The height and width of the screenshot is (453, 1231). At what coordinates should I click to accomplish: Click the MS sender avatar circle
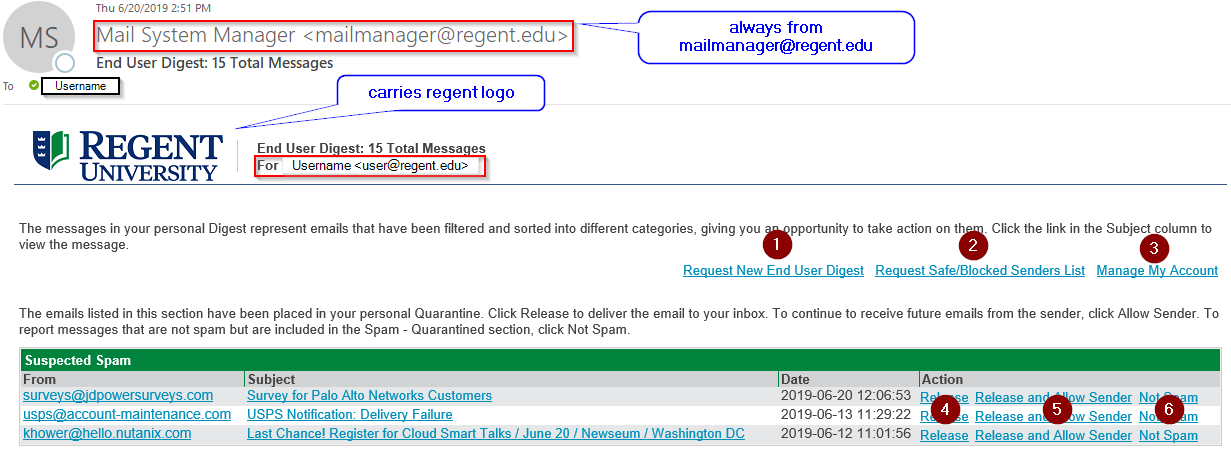click(40, 38)
